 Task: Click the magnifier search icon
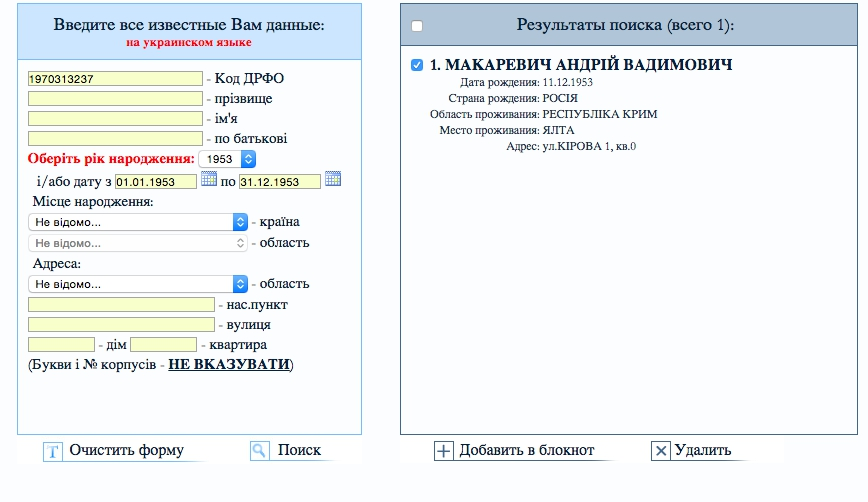[260, 451]
